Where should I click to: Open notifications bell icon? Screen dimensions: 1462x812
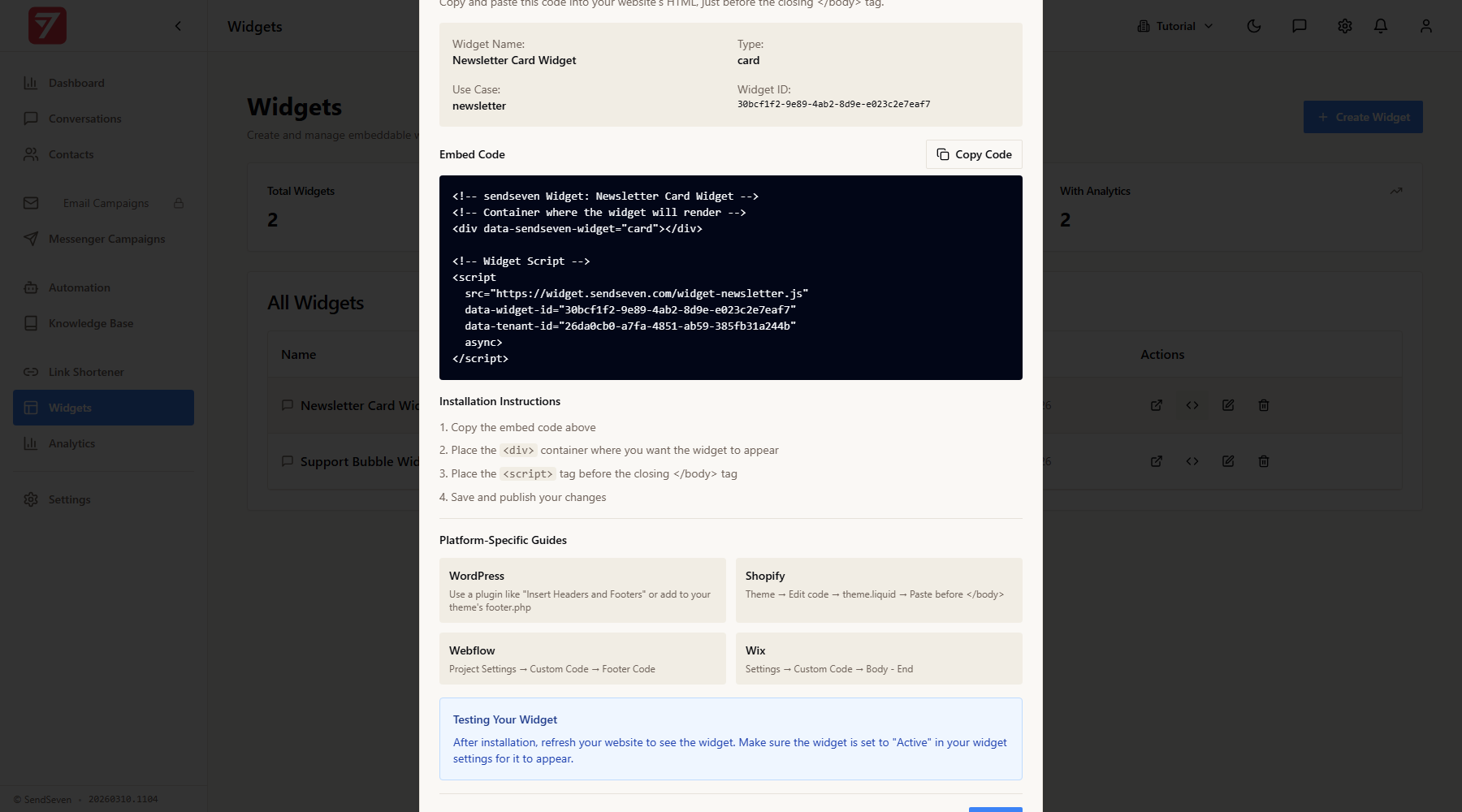(1381, 26)
